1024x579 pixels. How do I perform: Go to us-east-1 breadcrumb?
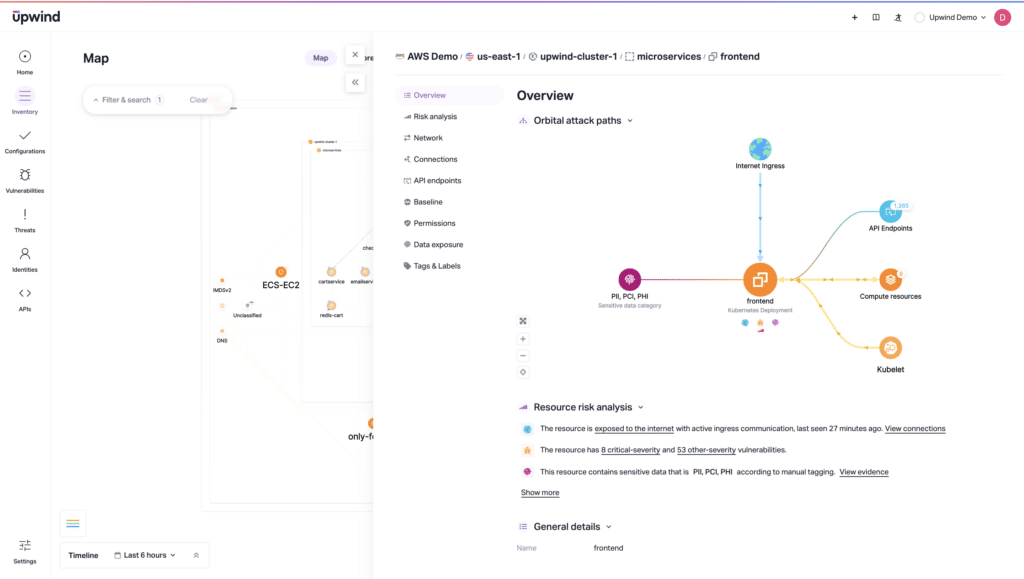point(498,57)
